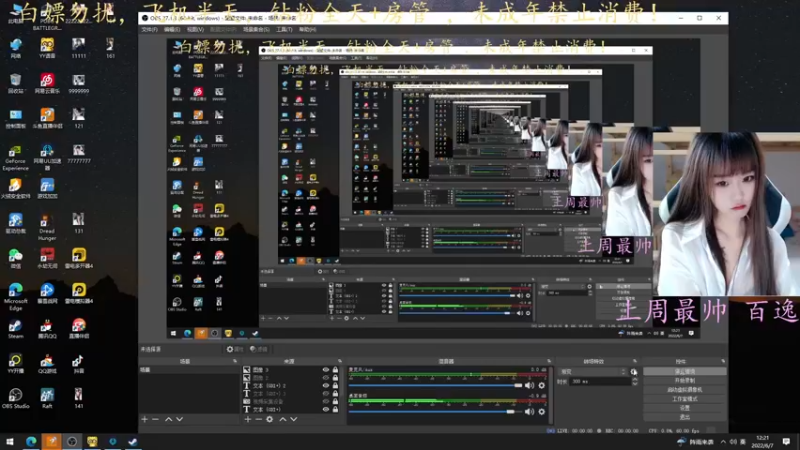Viewport: 800px width, 450px height.
Task: Open the 抖音 desktop shortcut
Action: pos(78,364)
